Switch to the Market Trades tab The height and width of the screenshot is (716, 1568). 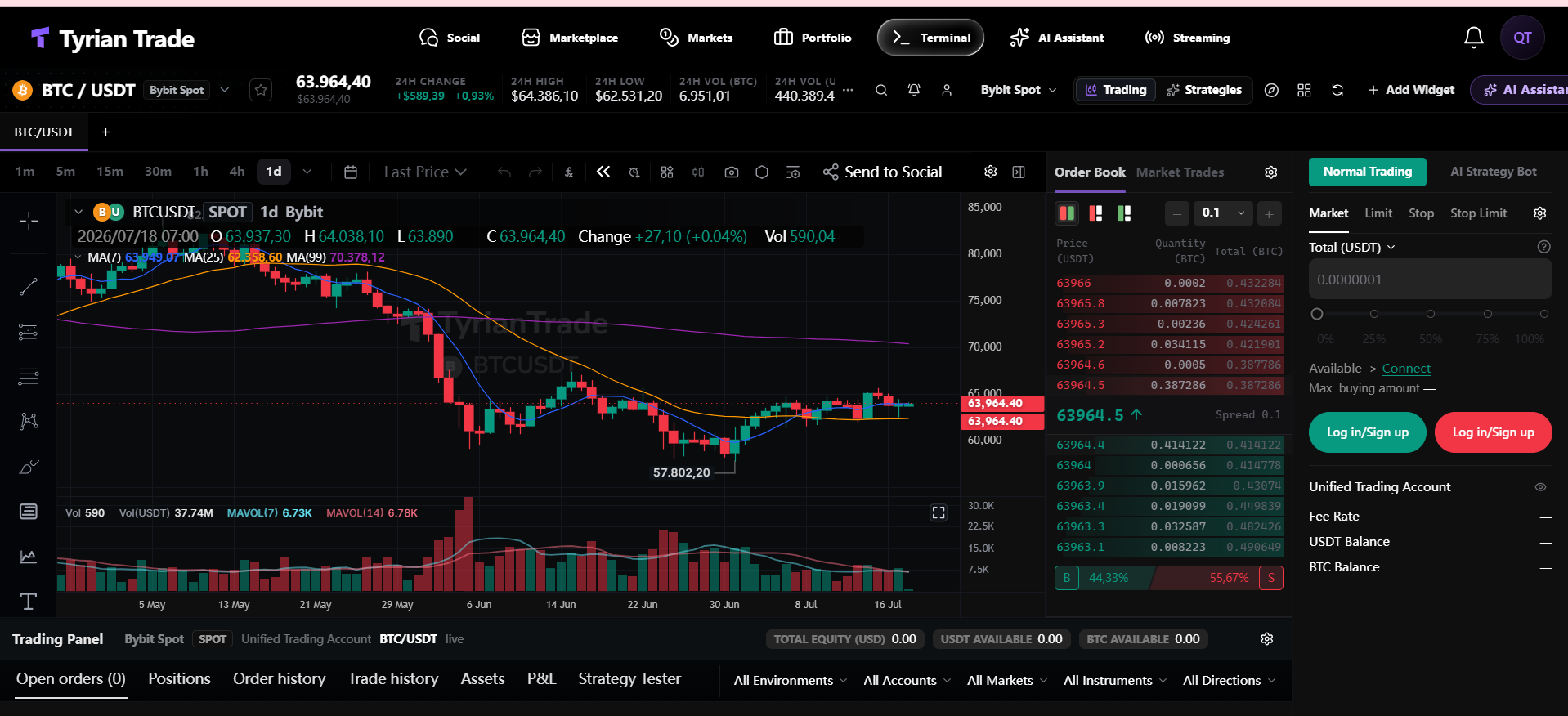pyautogui.click(x=1180, y=172)
